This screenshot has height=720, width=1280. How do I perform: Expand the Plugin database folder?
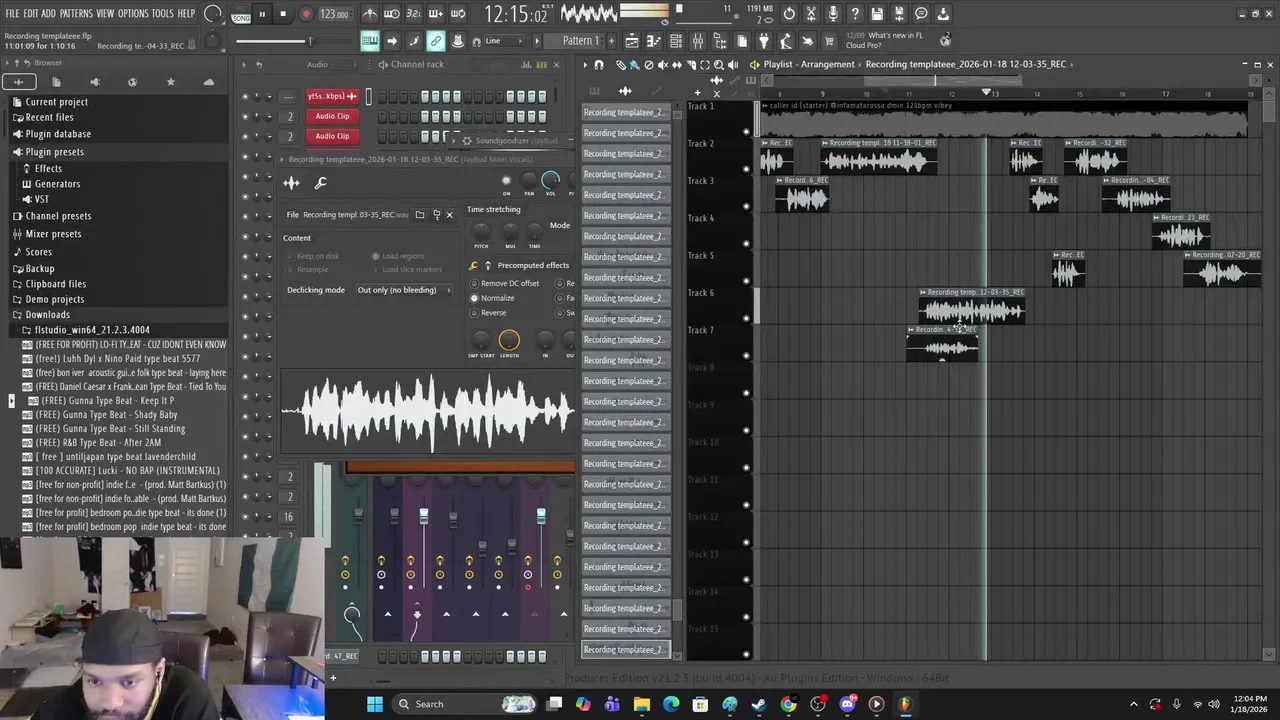tap(58, 134)
